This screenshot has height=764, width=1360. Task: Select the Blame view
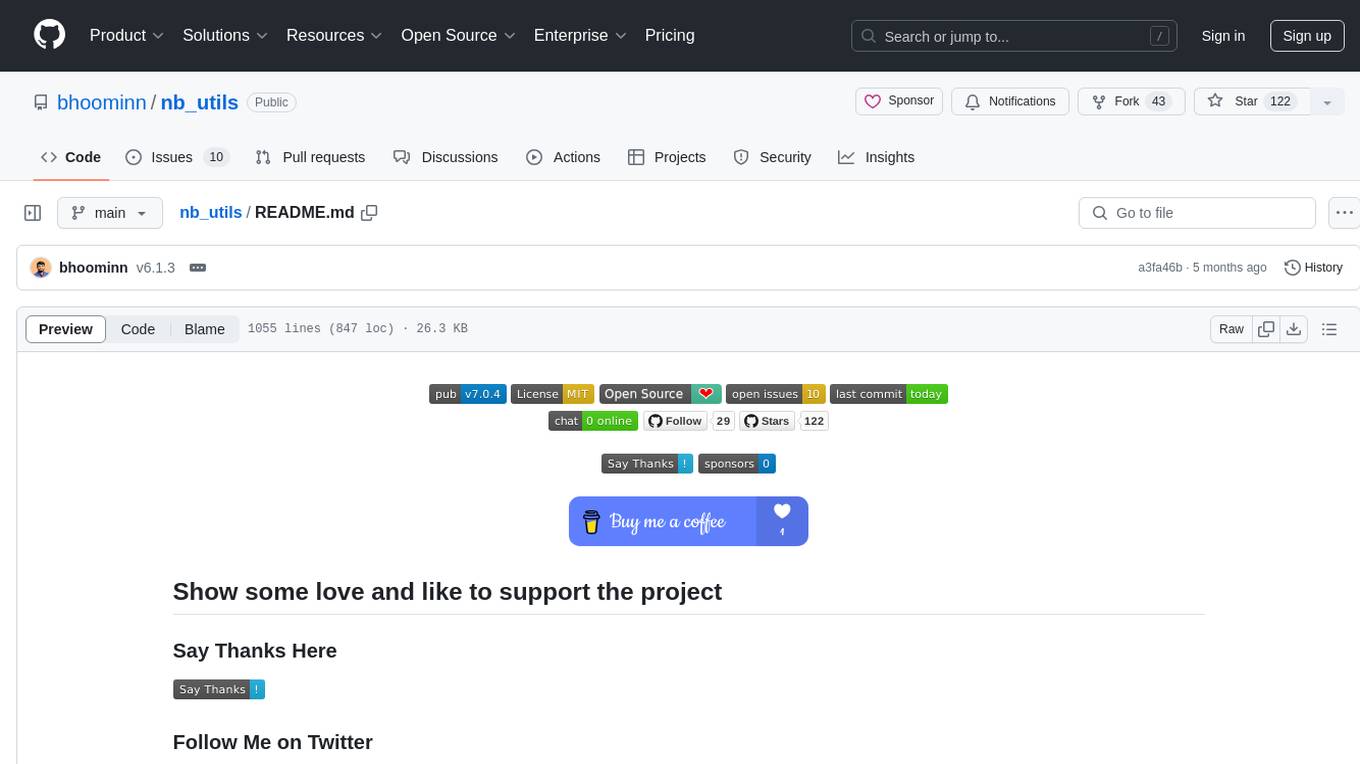205,329
